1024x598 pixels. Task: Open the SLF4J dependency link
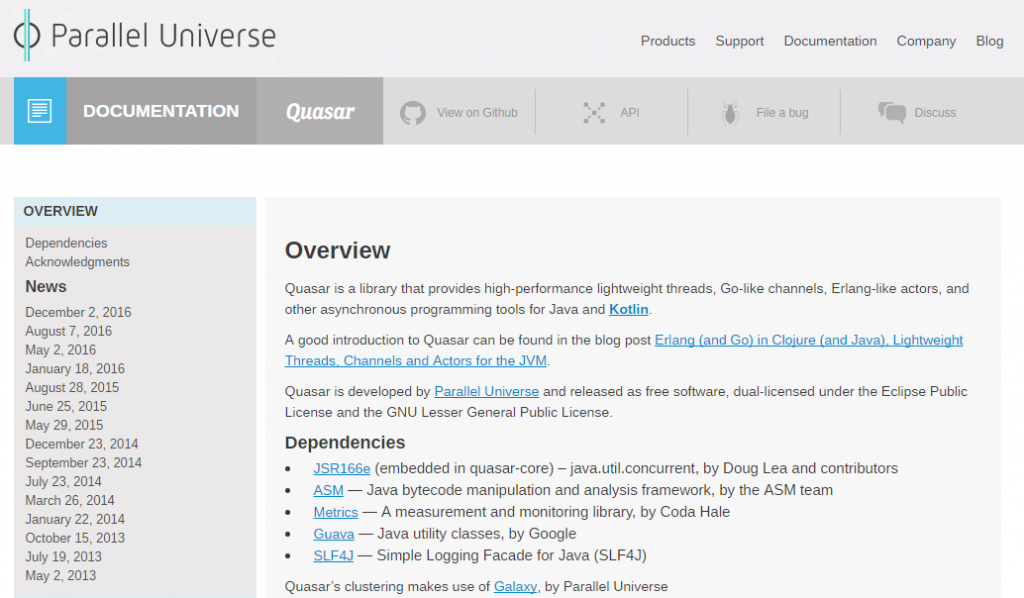coord(333,556)
